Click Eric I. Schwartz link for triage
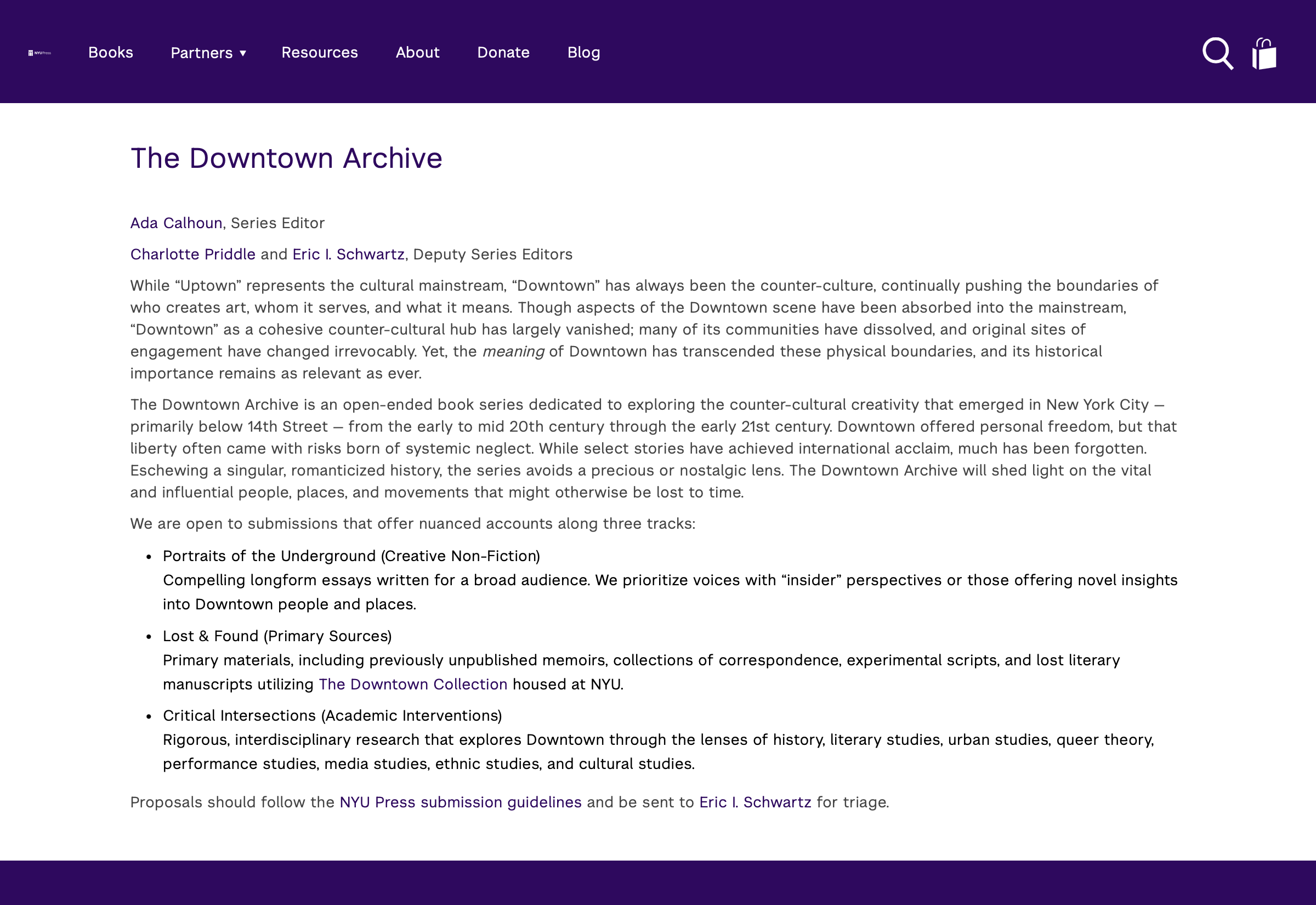This screenshot has height=905, width=1316. point(755,802)
